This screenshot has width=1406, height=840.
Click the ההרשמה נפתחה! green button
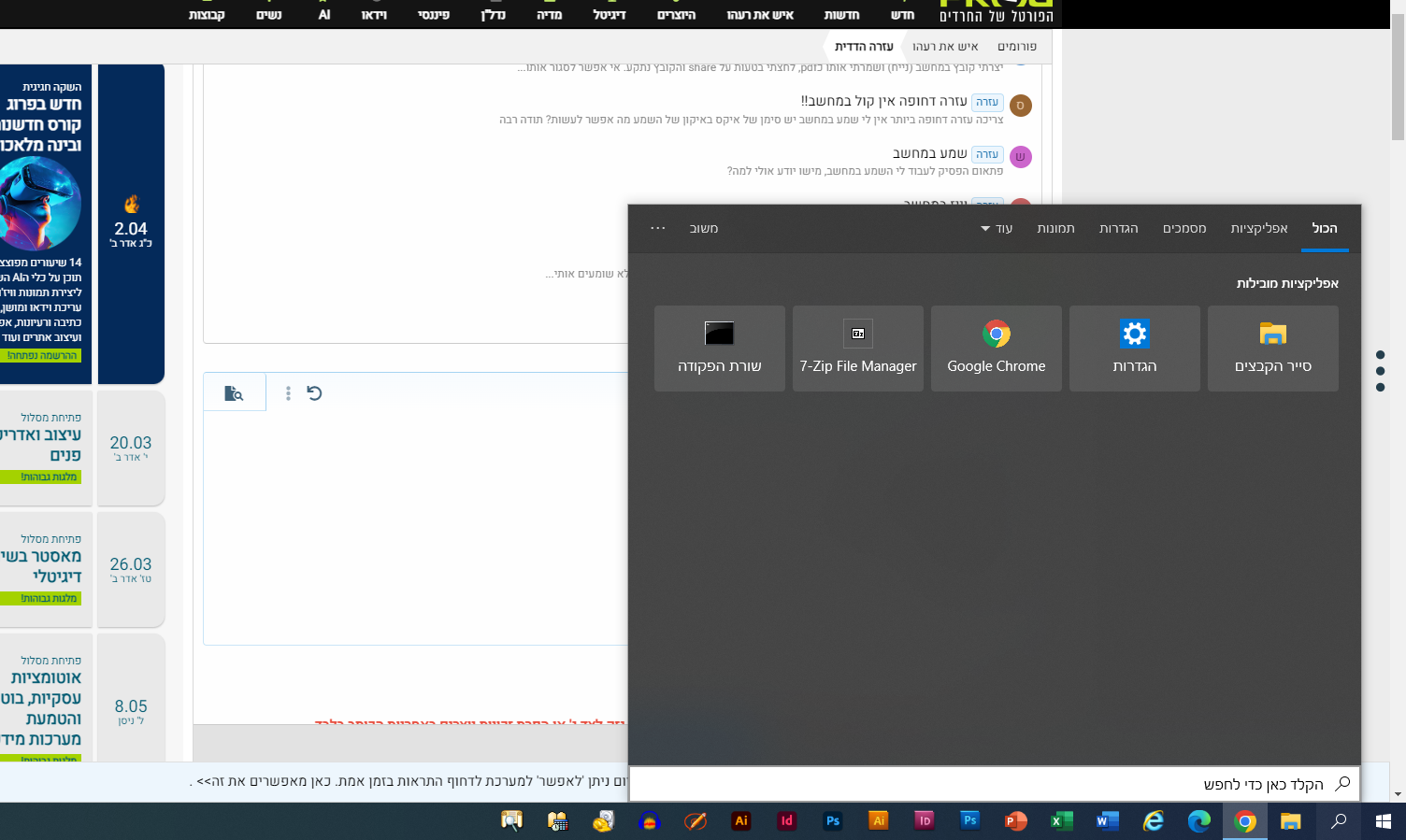tap(42, 356)
